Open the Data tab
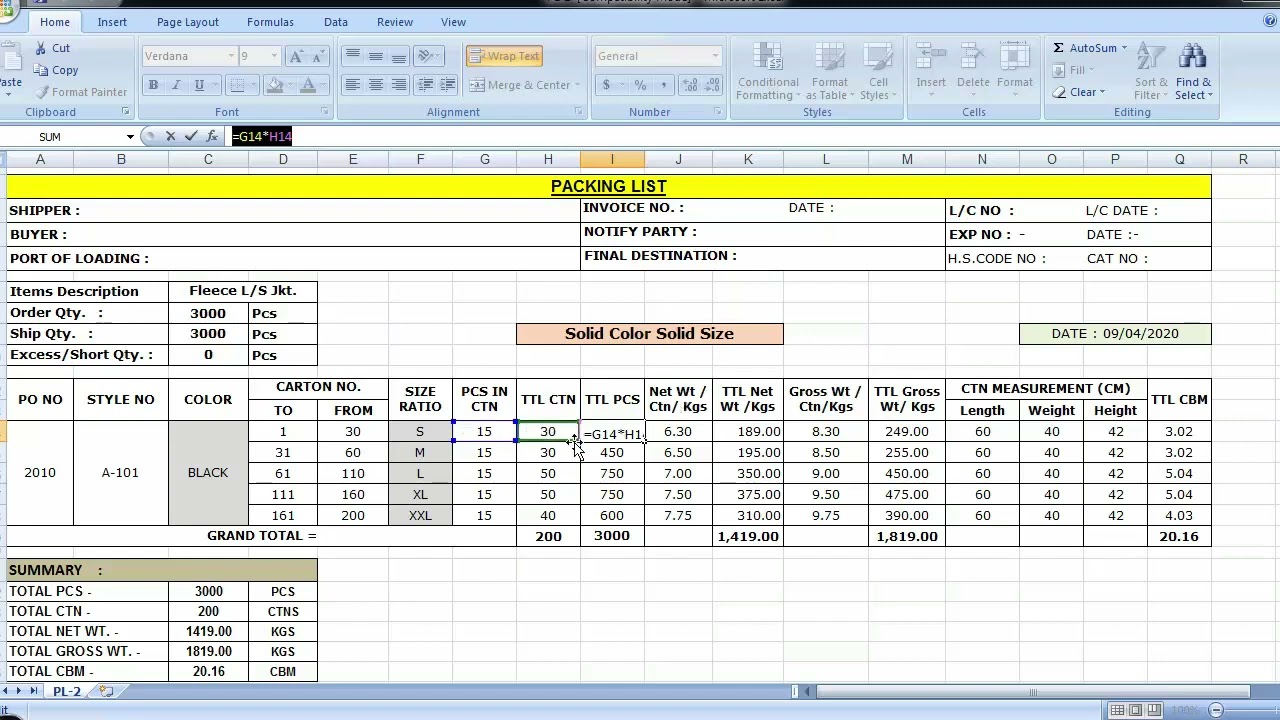 [336, 22]
